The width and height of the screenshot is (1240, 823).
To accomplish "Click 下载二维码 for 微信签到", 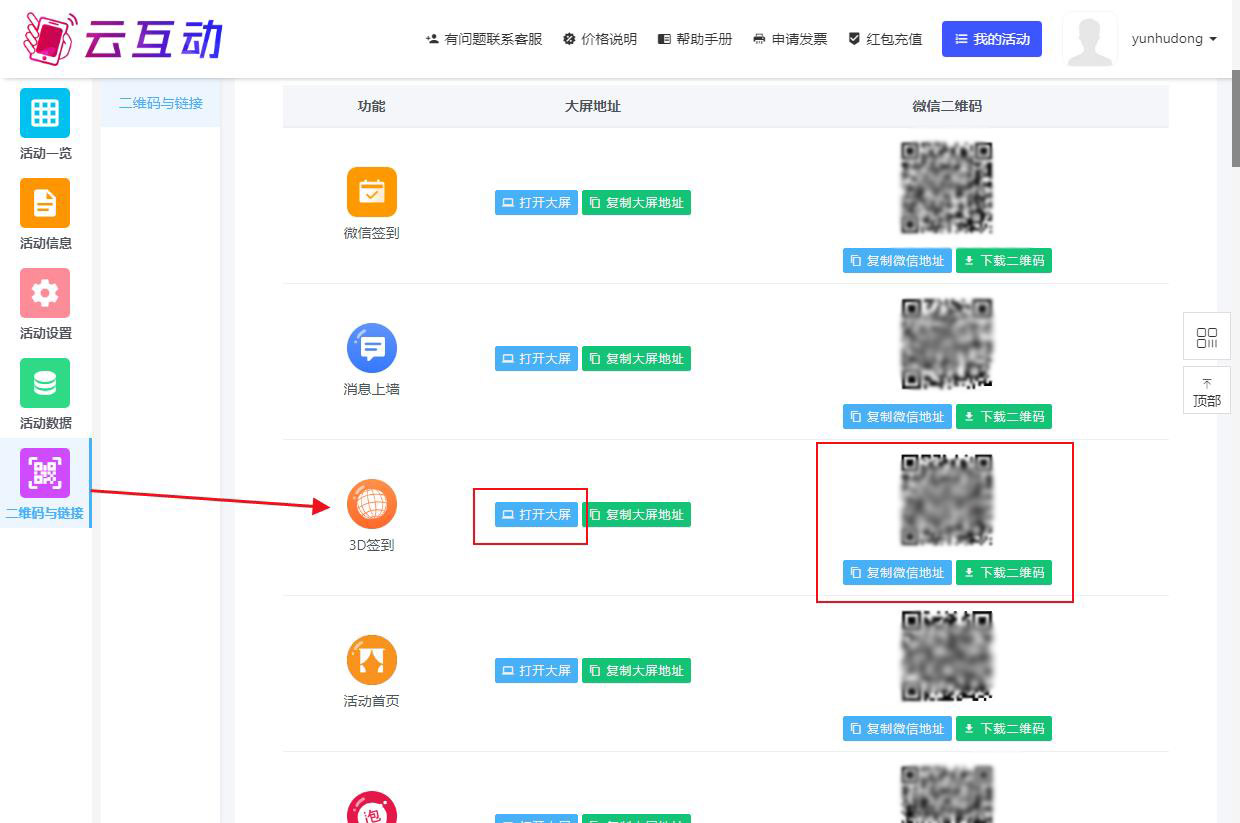I will [x=1004, y=261].
